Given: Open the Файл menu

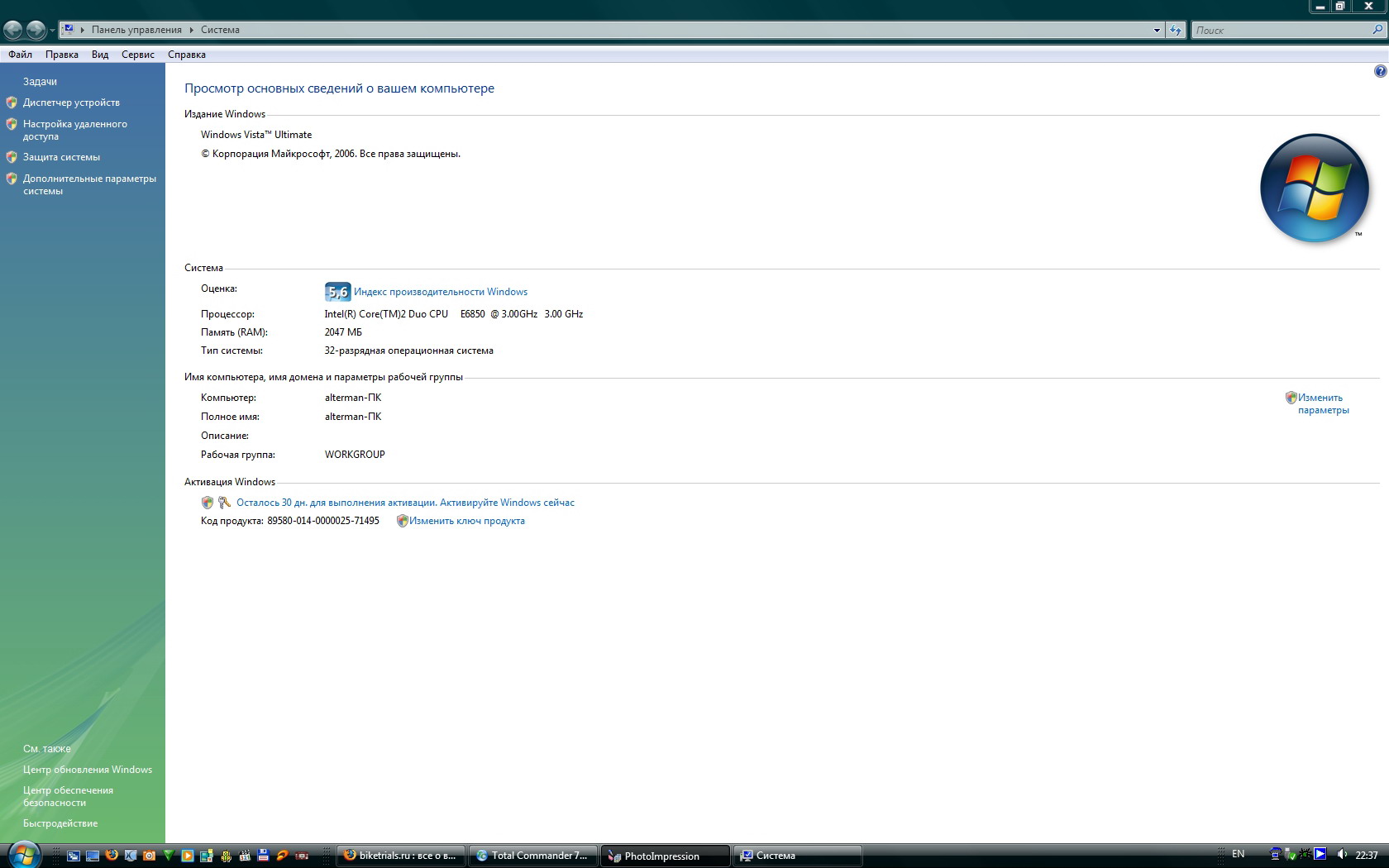Looking at the screenshot, I should coord(21,55).
